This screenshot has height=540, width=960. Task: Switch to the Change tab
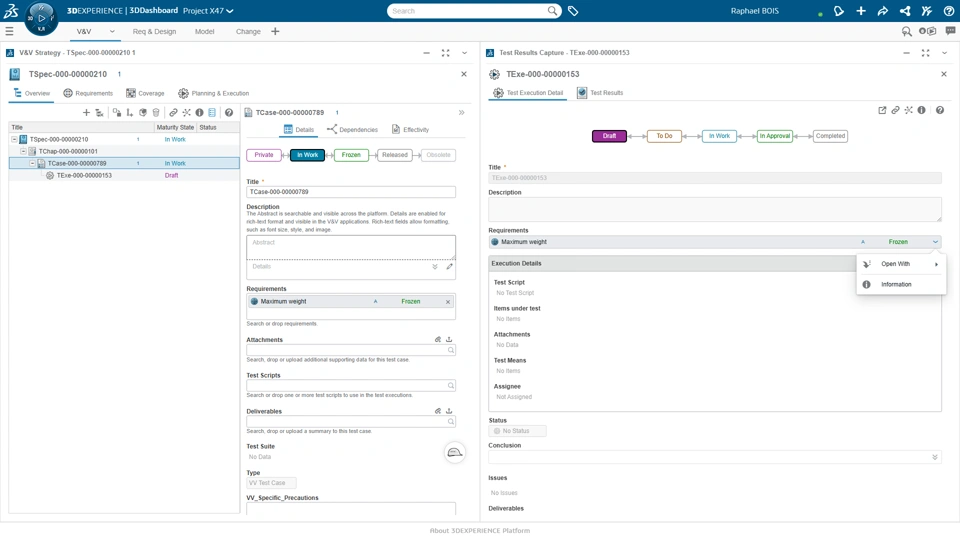(x=248, y=31)
